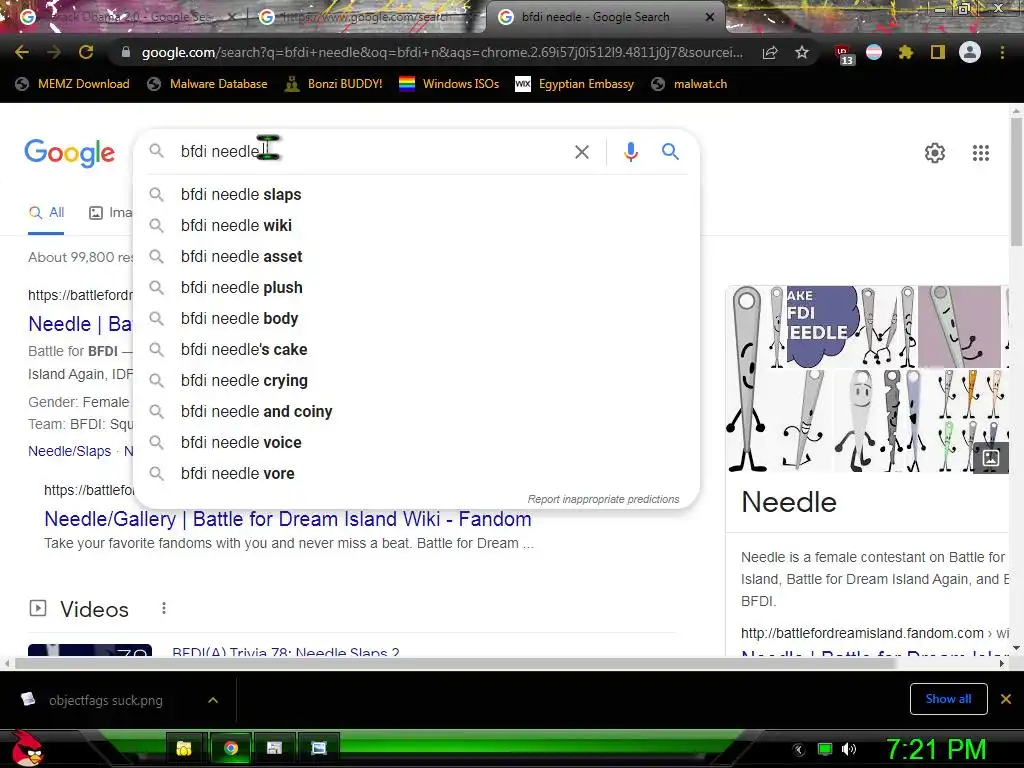The image size is (1024, 768).
Task: Select the All results tab
Action: coord(46,213)
